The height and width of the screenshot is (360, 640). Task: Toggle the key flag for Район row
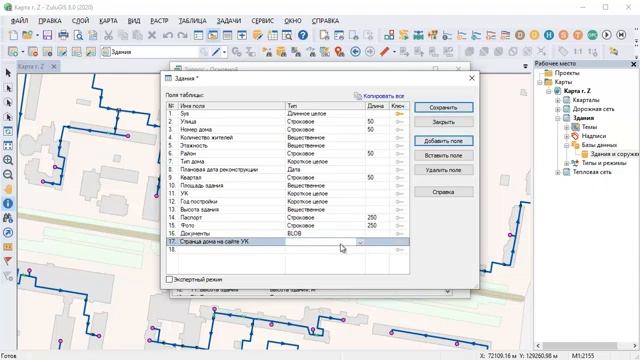(x=399, y=153)
